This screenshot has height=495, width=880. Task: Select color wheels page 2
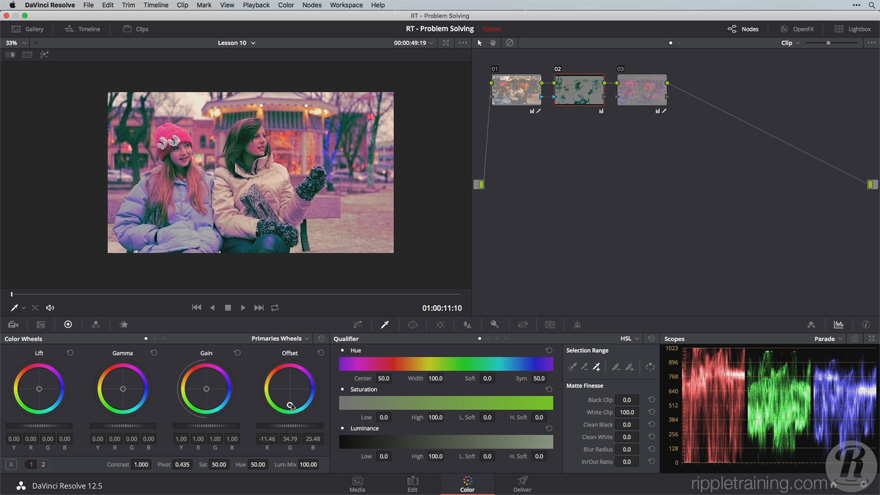43,464
